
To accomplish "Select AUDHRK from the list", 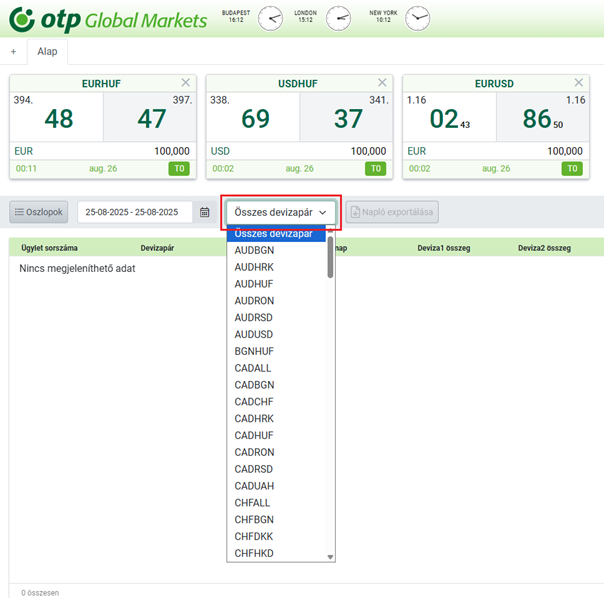I will click(x=276, y=267).
